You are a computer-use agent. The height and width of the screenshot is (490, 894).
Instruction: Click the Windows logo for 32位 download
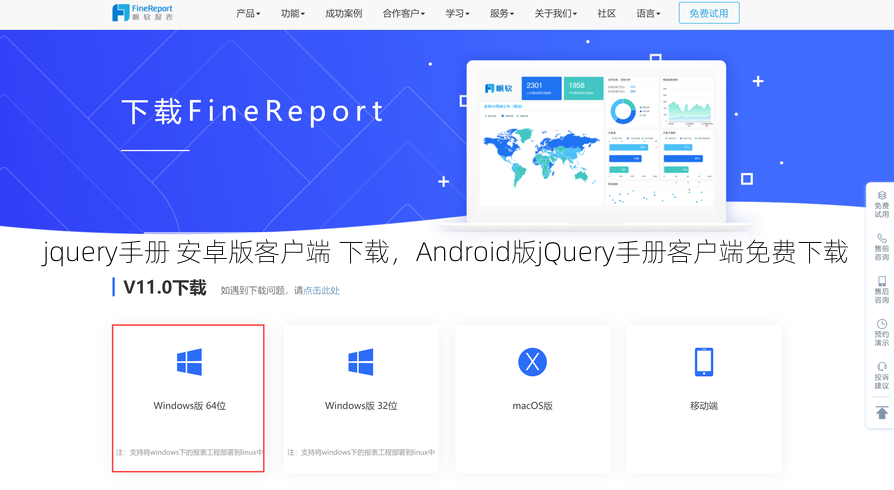pyautogui.click(x=361, y=362)
